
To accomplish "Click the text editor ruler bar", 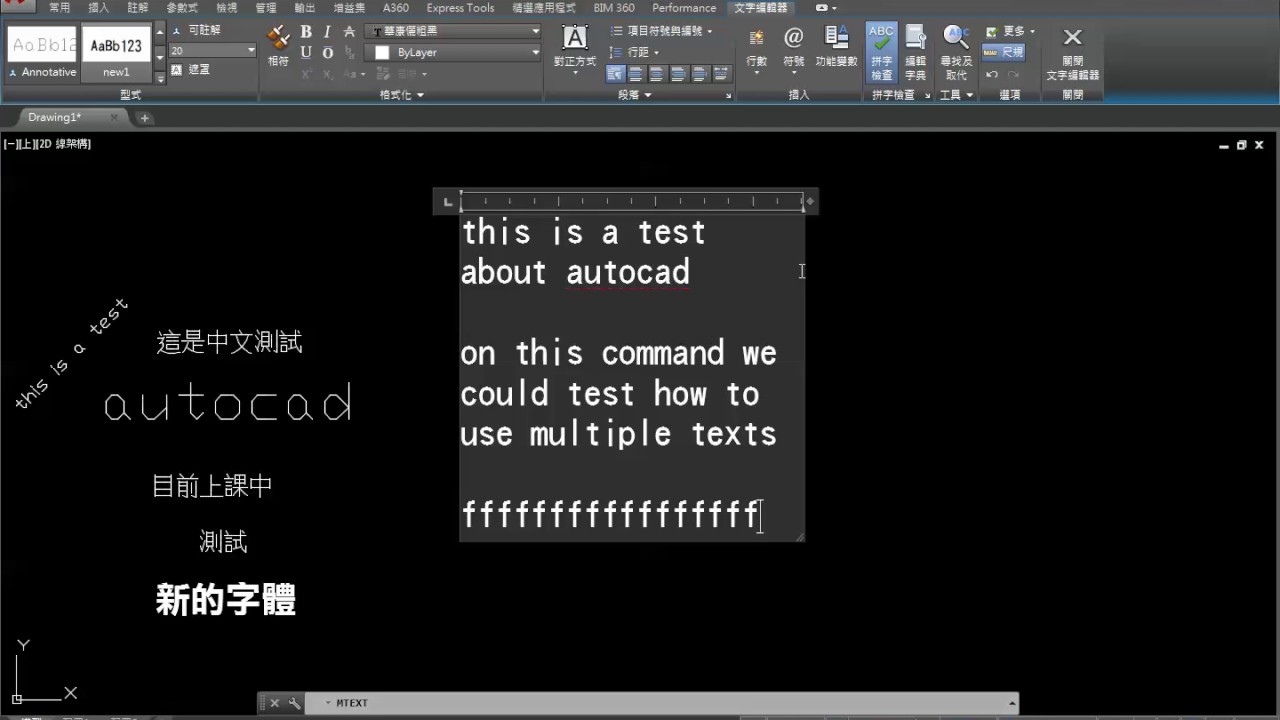I will coord(631,202).
